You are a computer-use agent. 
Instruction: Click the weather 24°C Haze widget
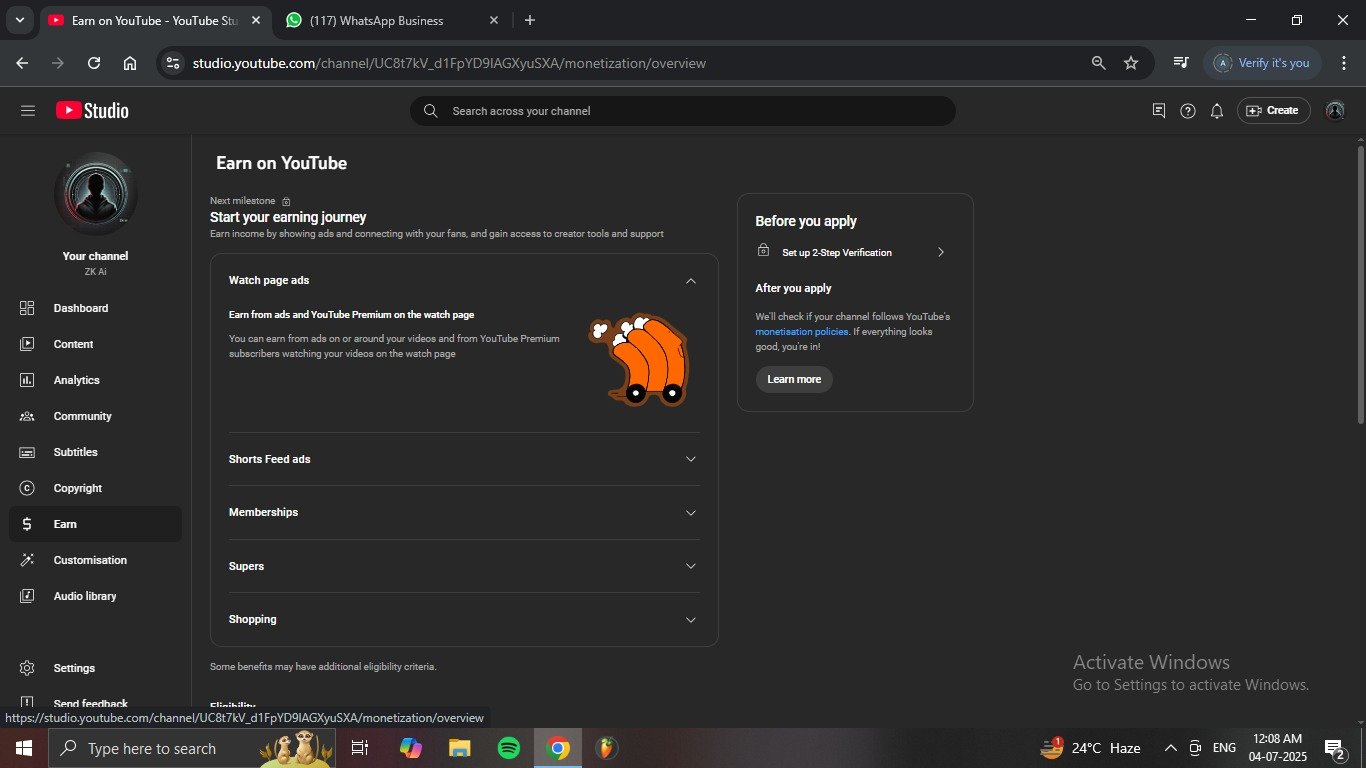1090,748
